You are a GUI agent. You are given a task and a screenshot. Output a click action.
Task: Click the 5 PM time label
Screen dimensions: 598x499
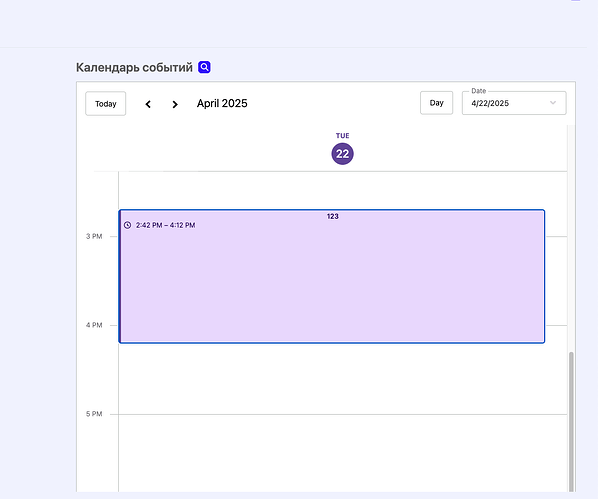point(94,414)
